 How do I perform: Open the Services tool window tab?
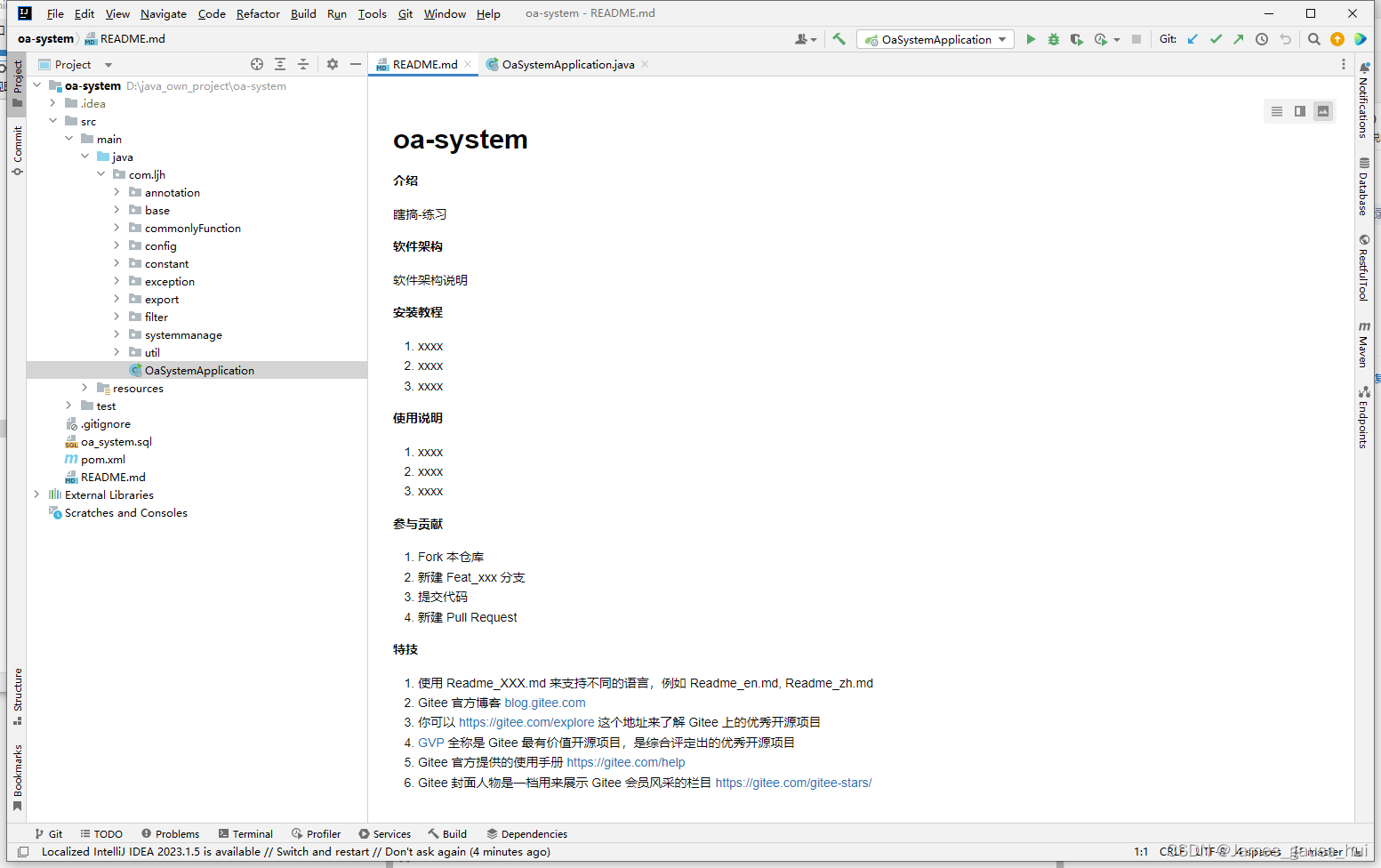tap(384, 833)
